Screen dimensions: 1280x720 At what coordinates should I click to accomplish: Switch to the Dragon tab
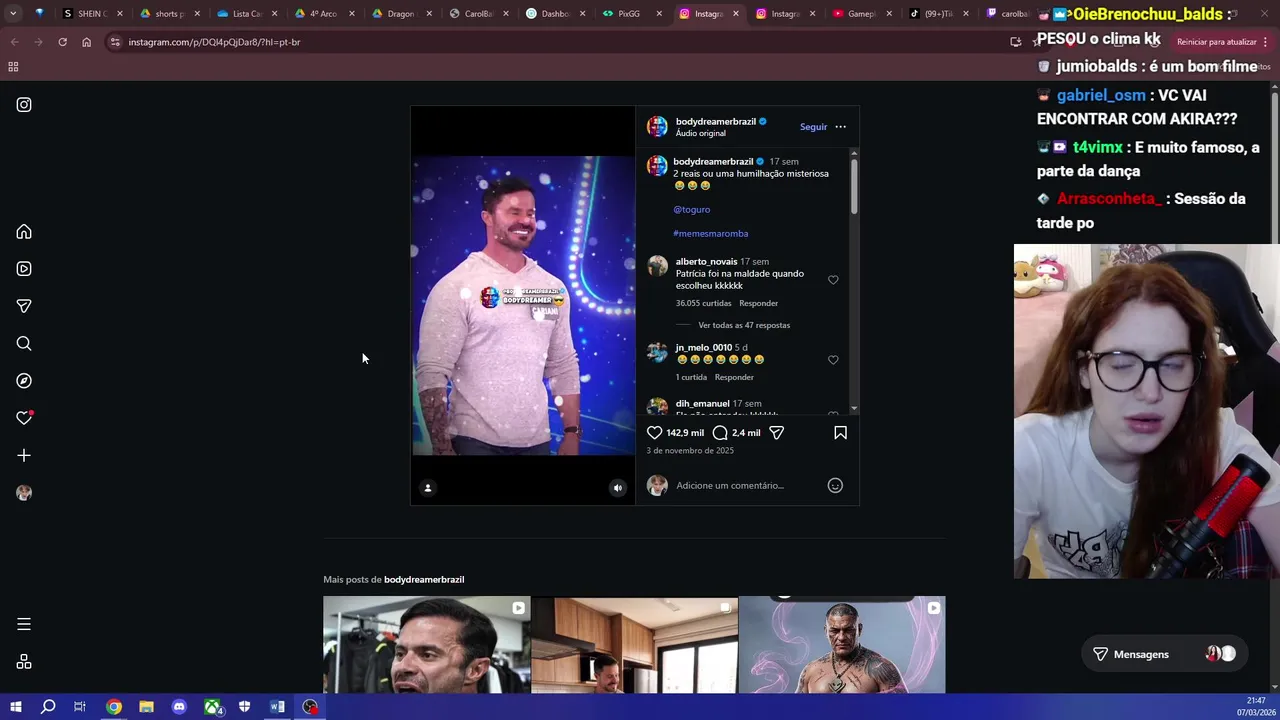coord(401,14)
